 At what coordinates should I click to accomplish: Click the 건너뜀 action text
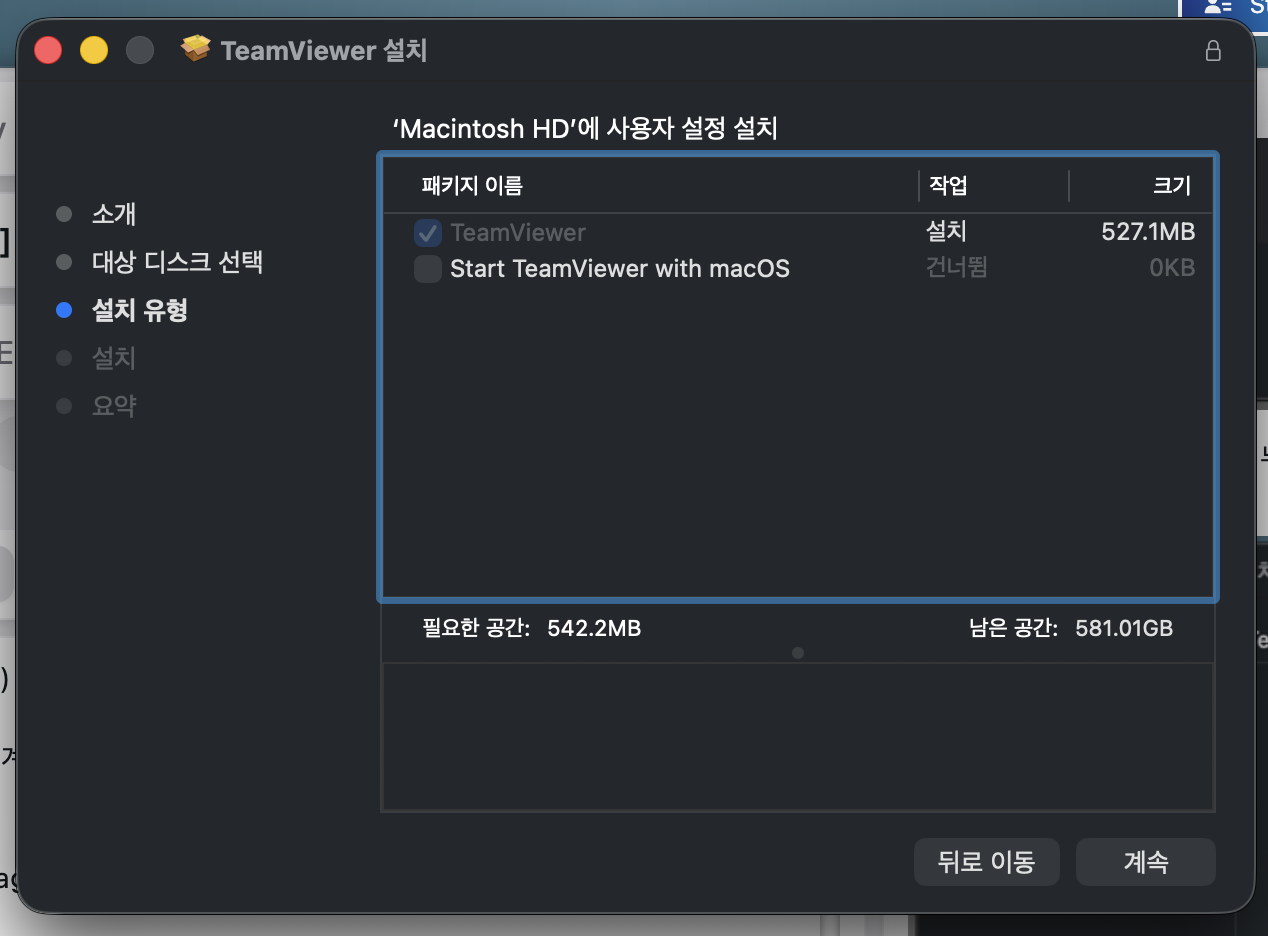(x=957, y=268)
